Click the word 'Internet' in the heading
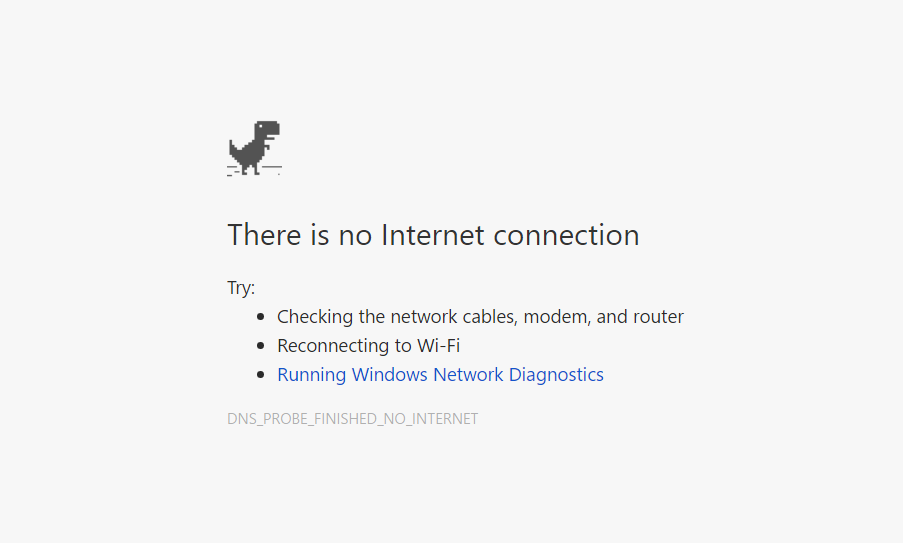Image resolution: width=903 pixels, height=543 pixels. [432, 235]
